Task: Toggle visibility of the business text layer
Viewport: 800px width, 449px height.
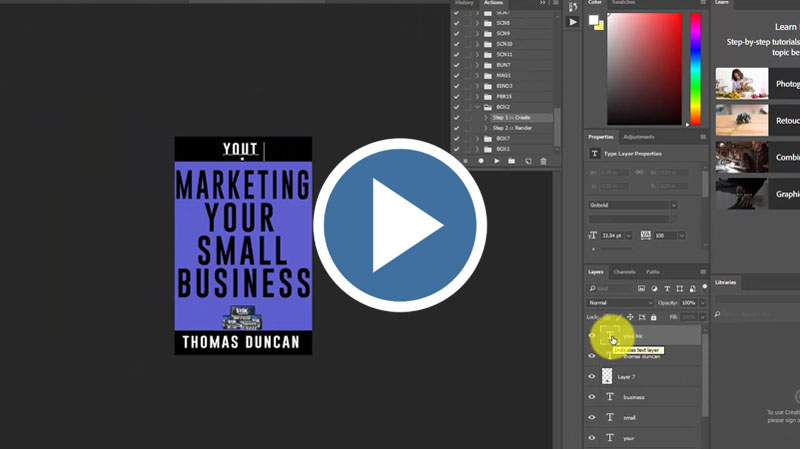Action: tap(591, 397)
